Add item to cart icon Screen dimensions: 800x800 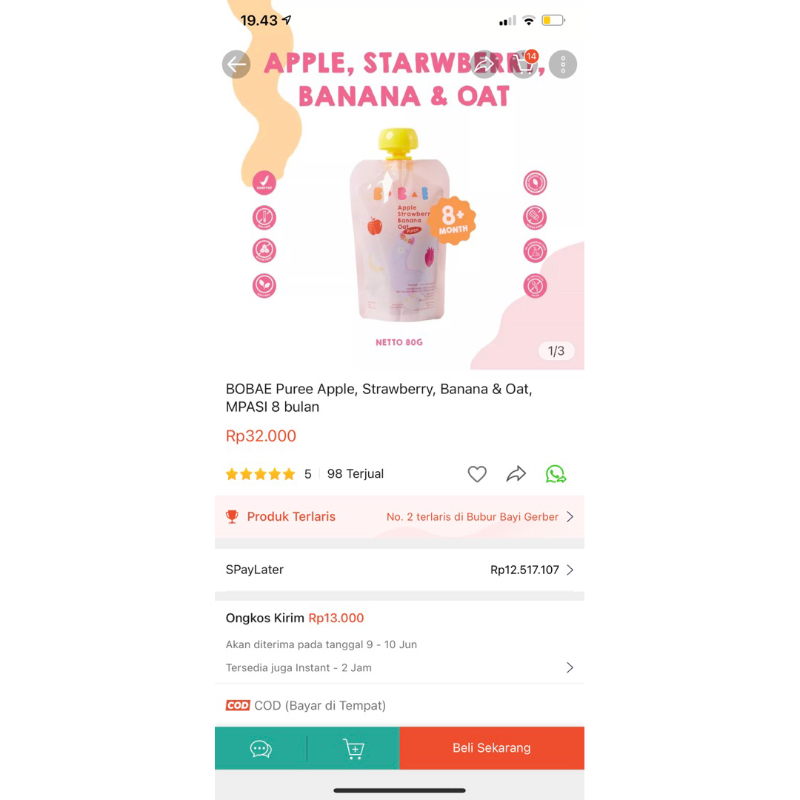click(x=354, y=748)
